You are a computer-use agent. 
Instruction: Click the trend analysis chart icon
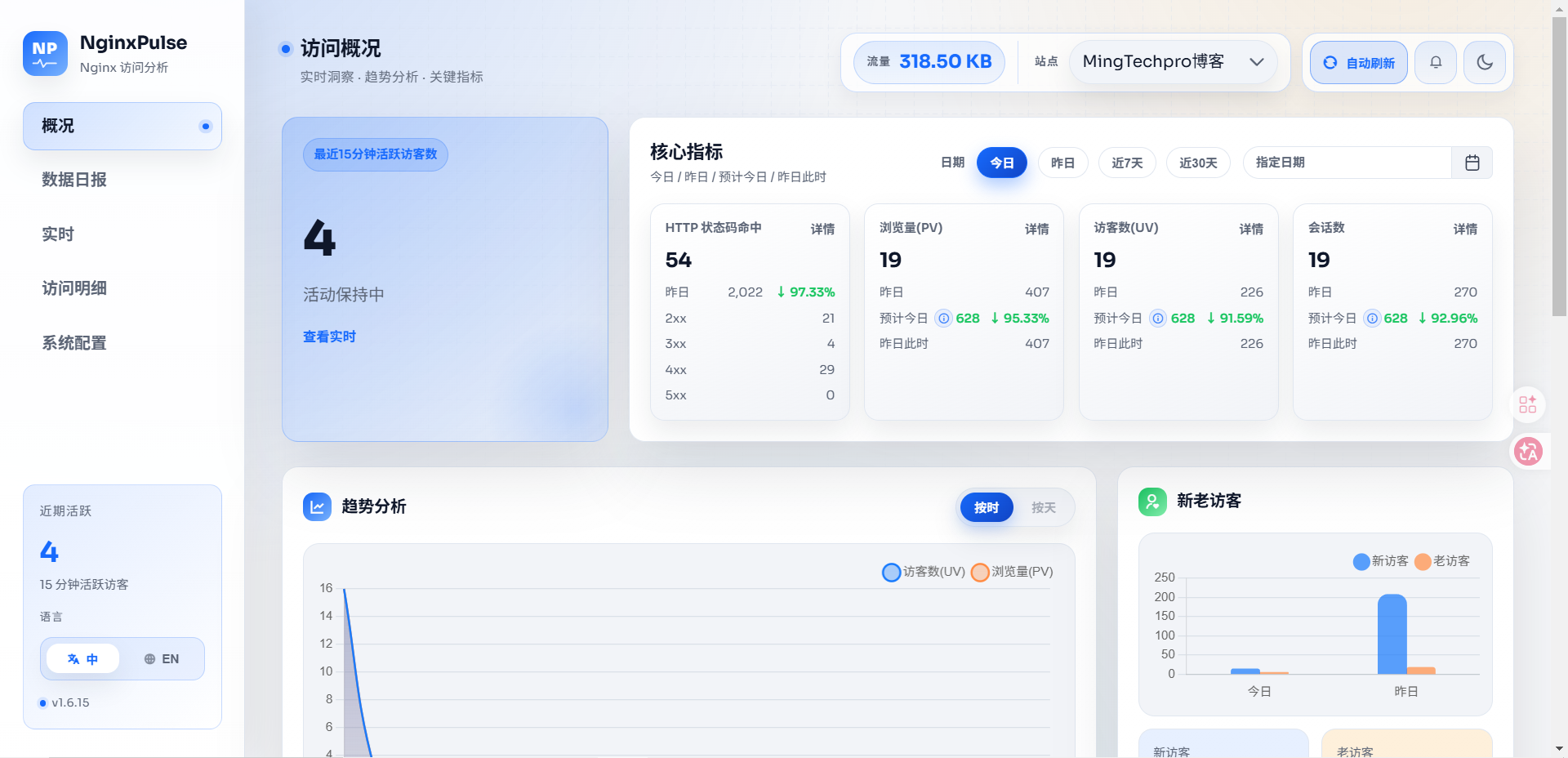317,506
